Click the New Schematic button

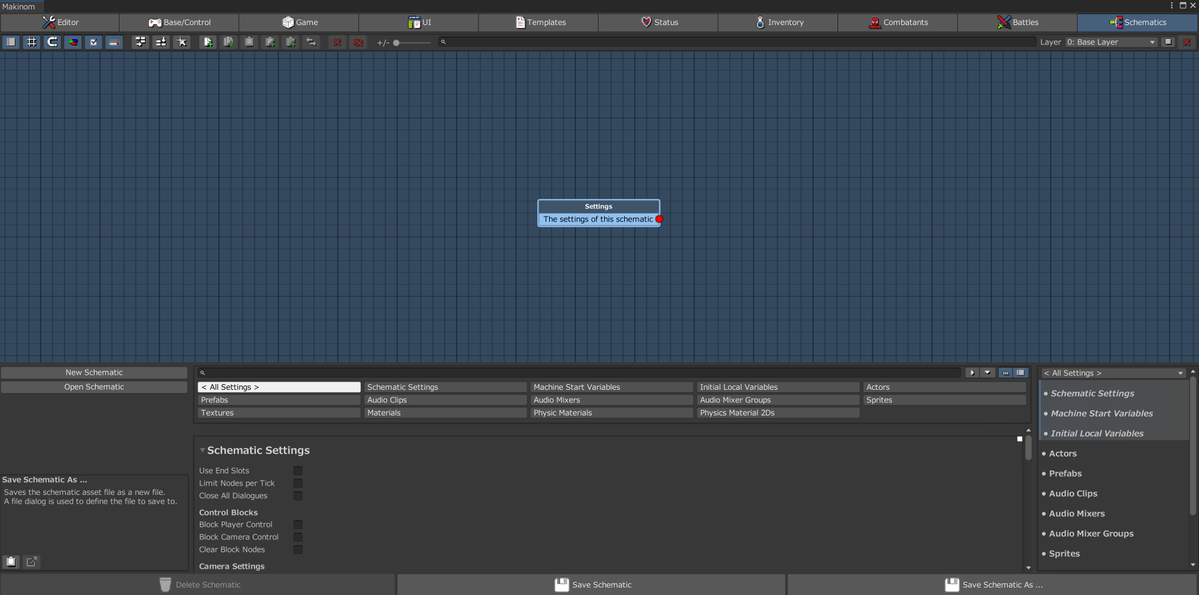coord(94,373)
